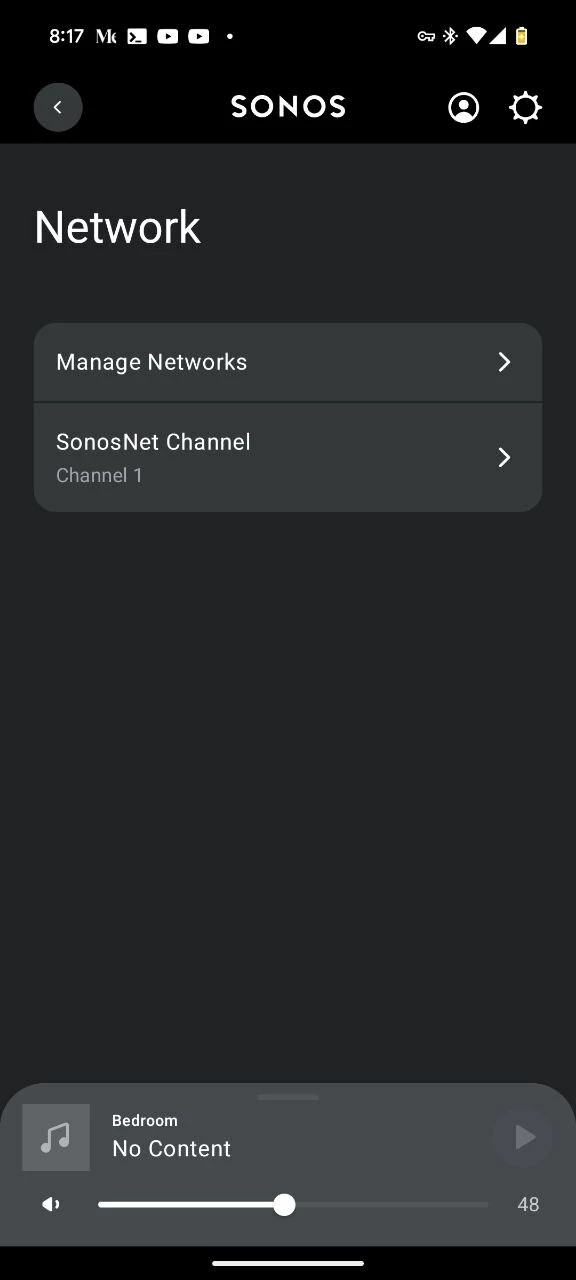Tap the music note album art thumbnail
This screenshot has height=1280, width=576.
point(56,1137)
